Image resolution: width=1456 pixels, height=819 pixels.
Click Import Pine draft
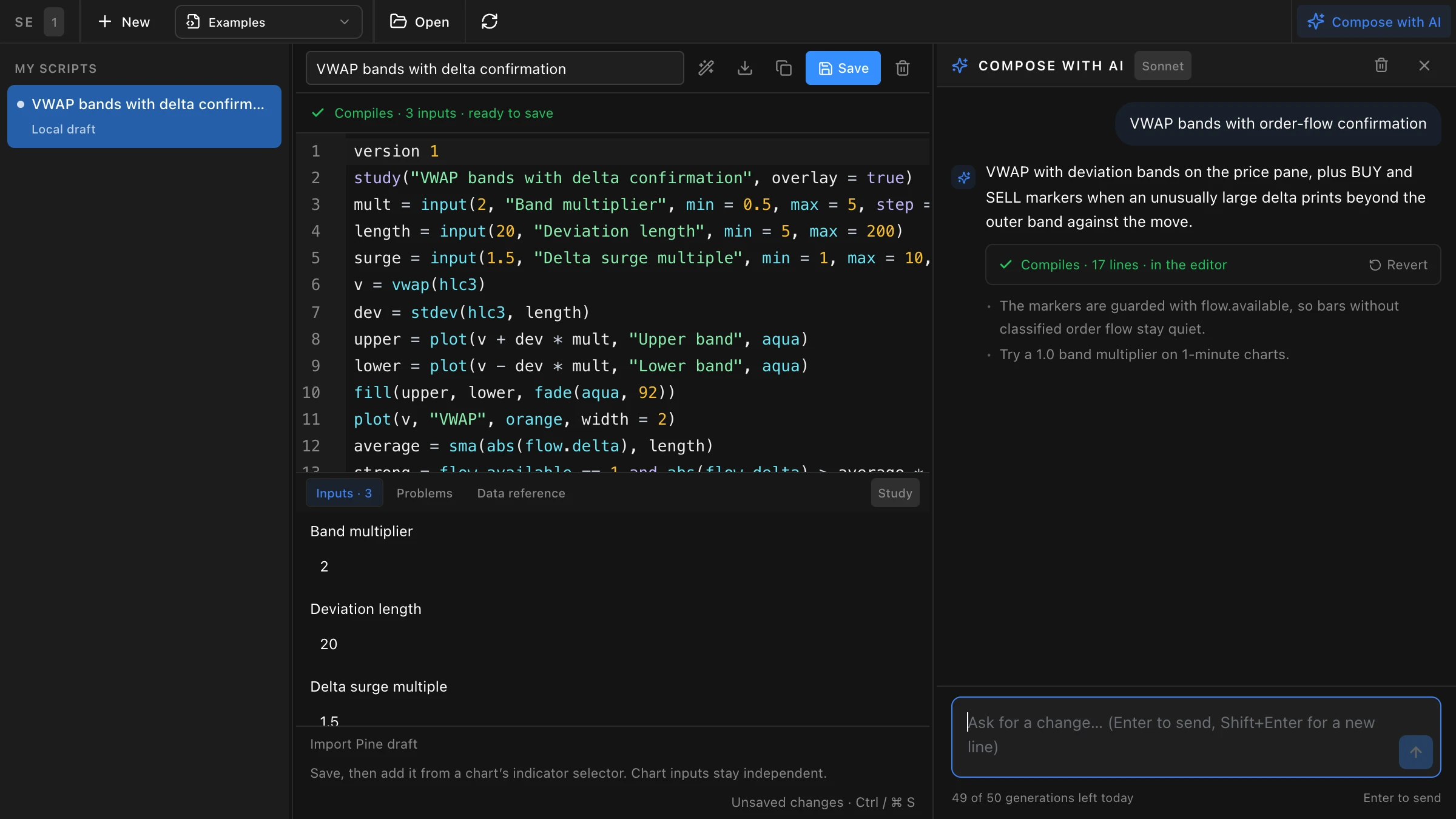(x=363, y=744)
